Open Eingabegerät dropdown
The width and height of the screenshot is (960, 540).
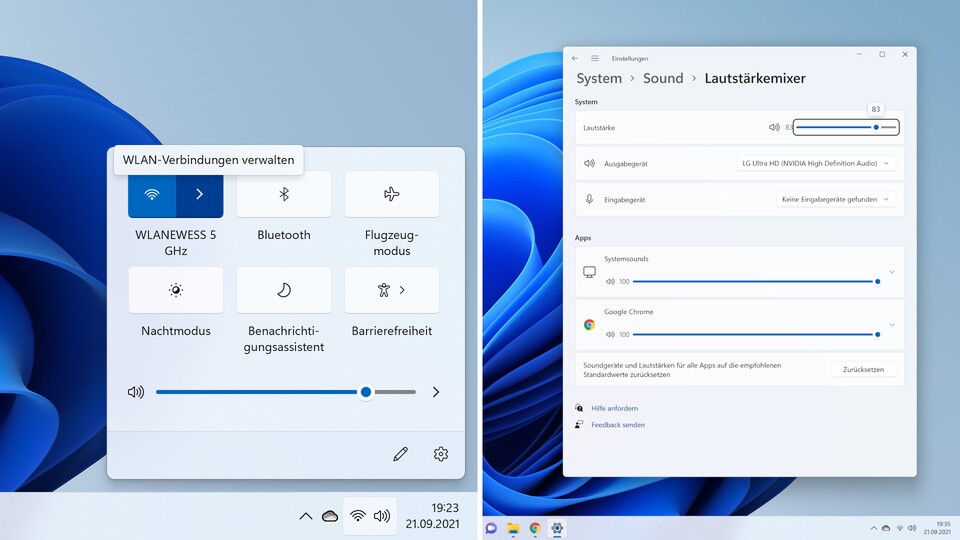836,200
